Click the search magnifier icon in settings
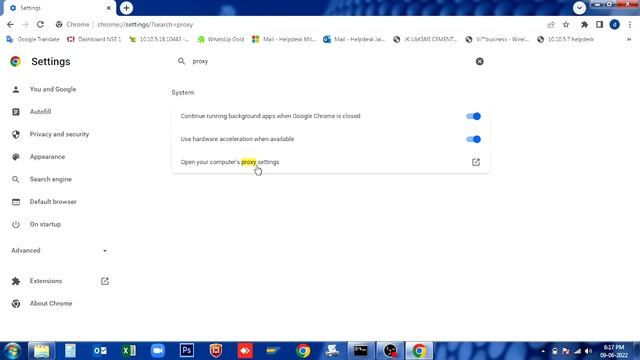 181,61
